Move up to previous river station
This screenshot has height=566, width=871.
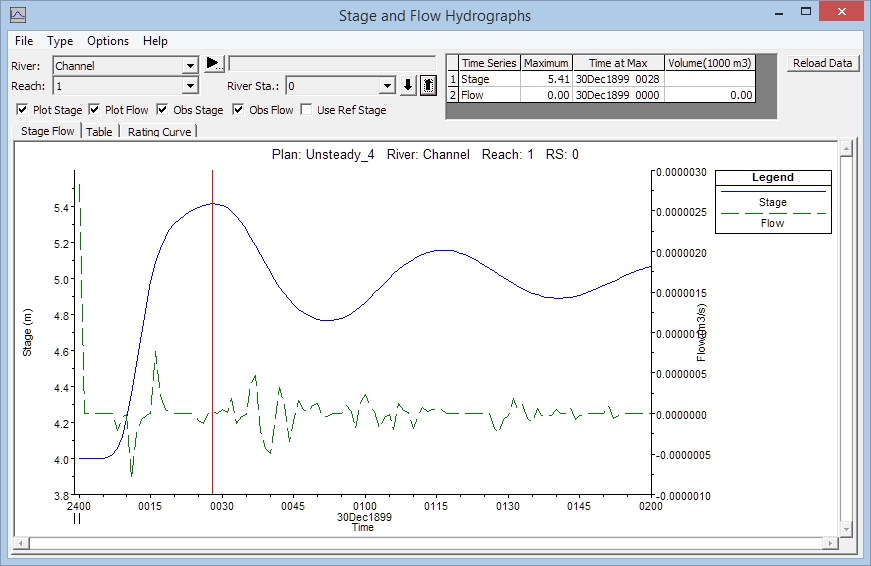coord(428,86)
